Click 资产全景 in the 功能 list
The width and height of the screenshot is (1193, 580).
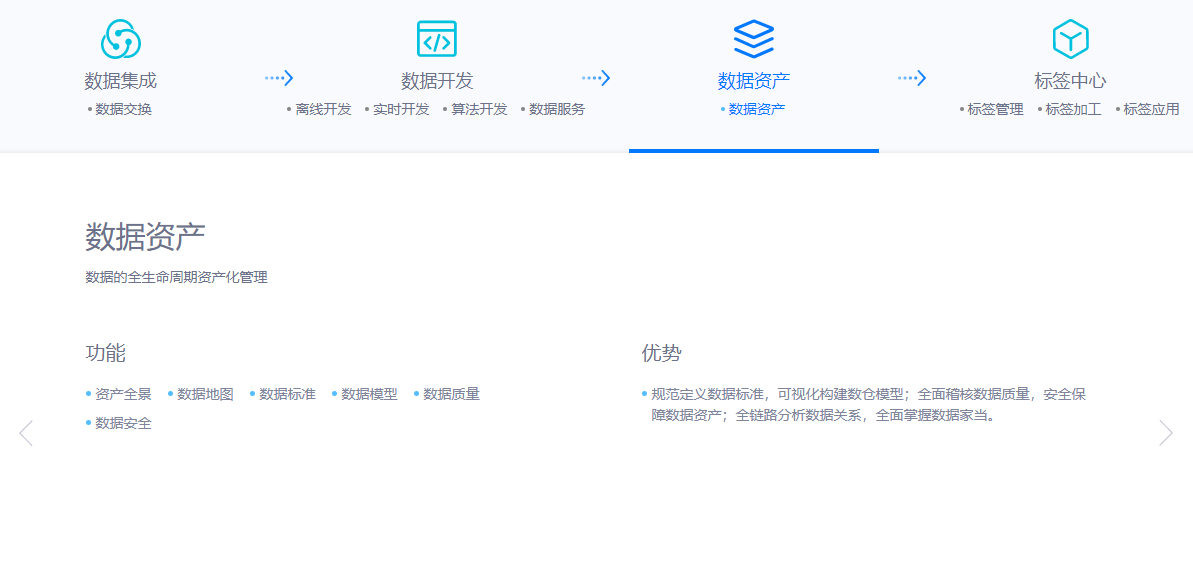(123, 394)
